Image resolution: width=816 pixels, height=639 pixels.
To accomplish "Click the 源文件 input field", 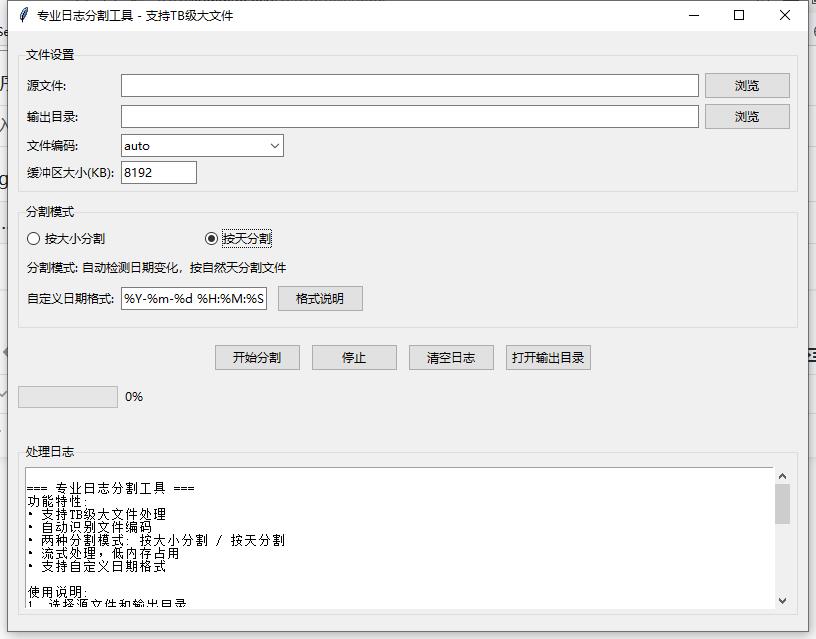I will [410, 85].
